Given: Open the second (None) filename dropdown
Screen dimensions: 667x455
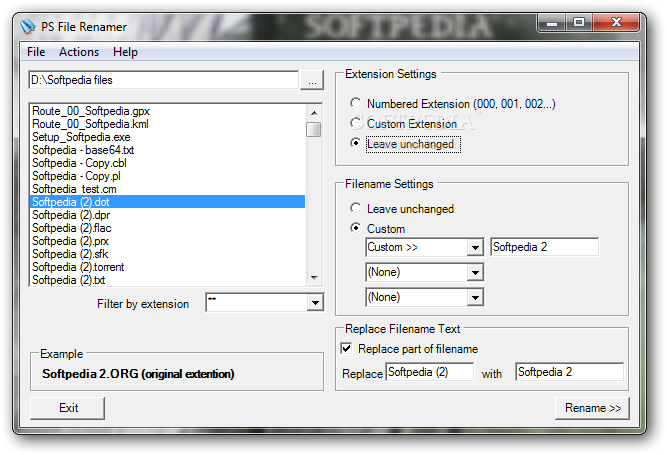Looking at the screenshot, I should click(475, 273).
